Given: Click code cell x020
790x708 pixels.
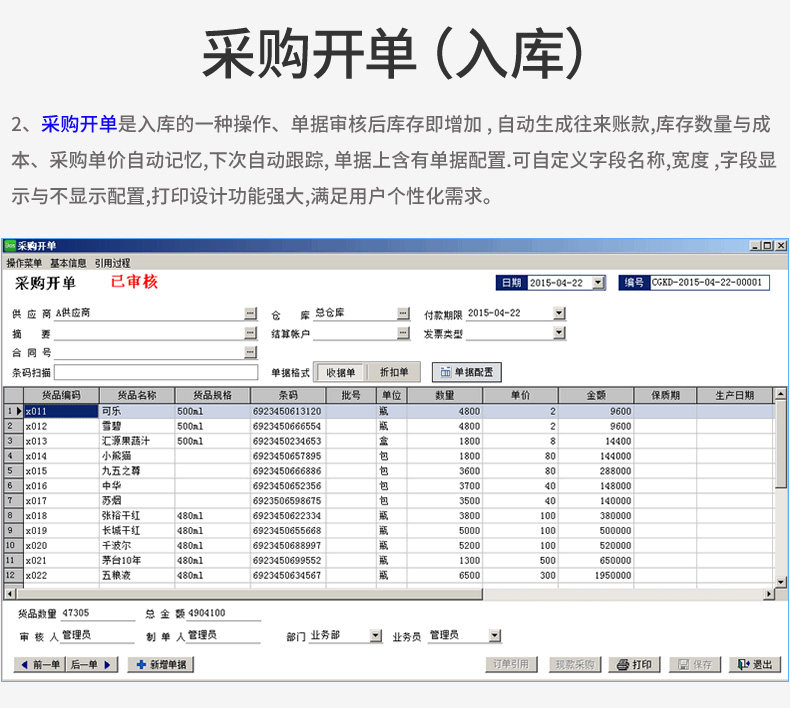Looking at the screenshot, I should [x=61, y=546].
